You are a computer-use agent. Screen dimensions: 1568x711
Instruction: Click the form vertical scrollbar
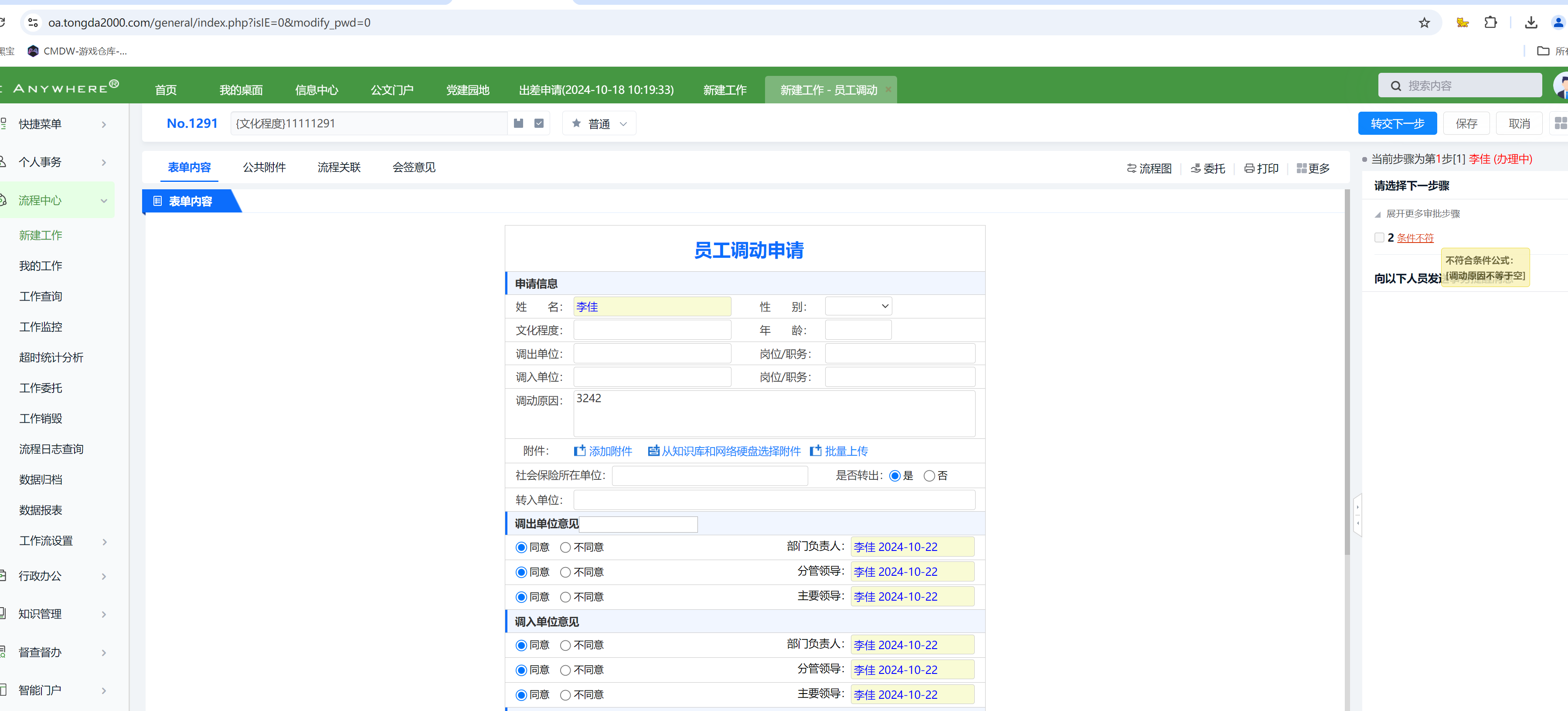coord(1347,372)
